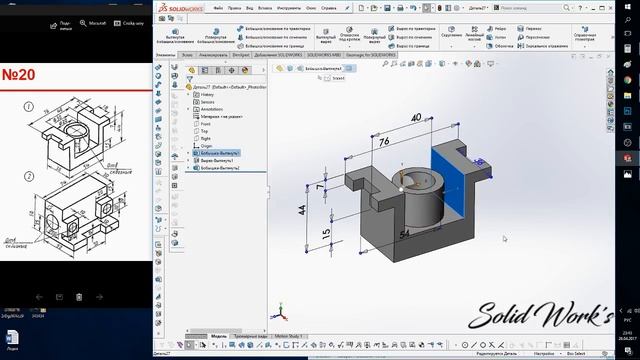This screenshot has height=360, width=640.
Task: Open the DisplayManager color-ball tab
Action: tap(245, 70)
